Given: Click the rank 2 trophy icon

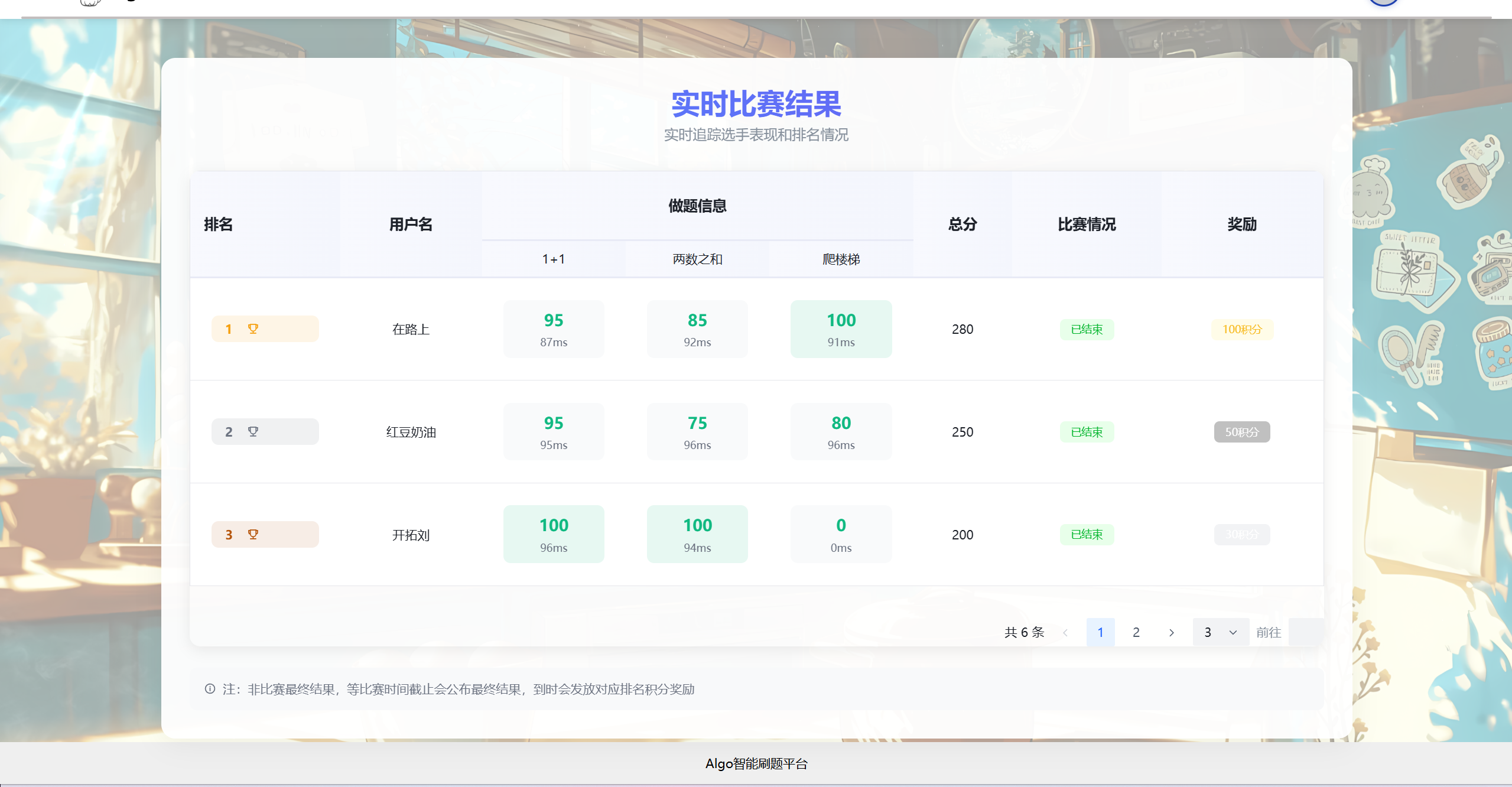Looking at the screenshot, I should tap(253, 431).
